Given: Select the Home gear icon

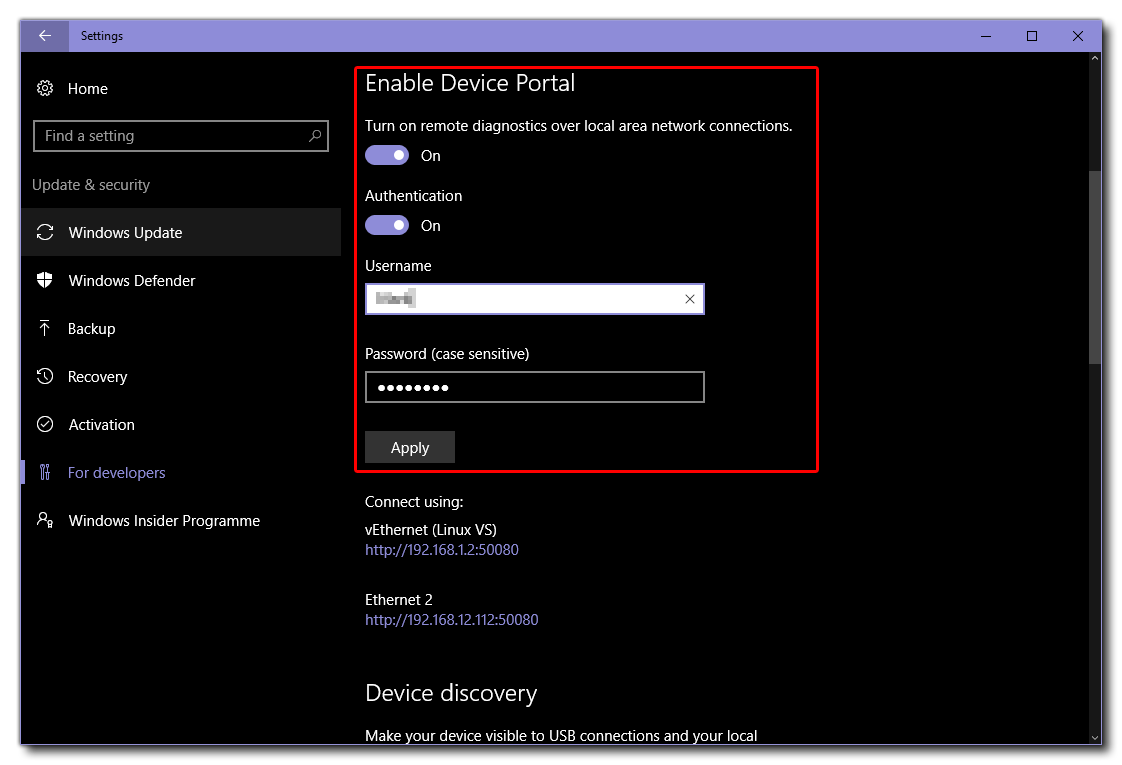Looking at the screenshot, I should 44,88.
